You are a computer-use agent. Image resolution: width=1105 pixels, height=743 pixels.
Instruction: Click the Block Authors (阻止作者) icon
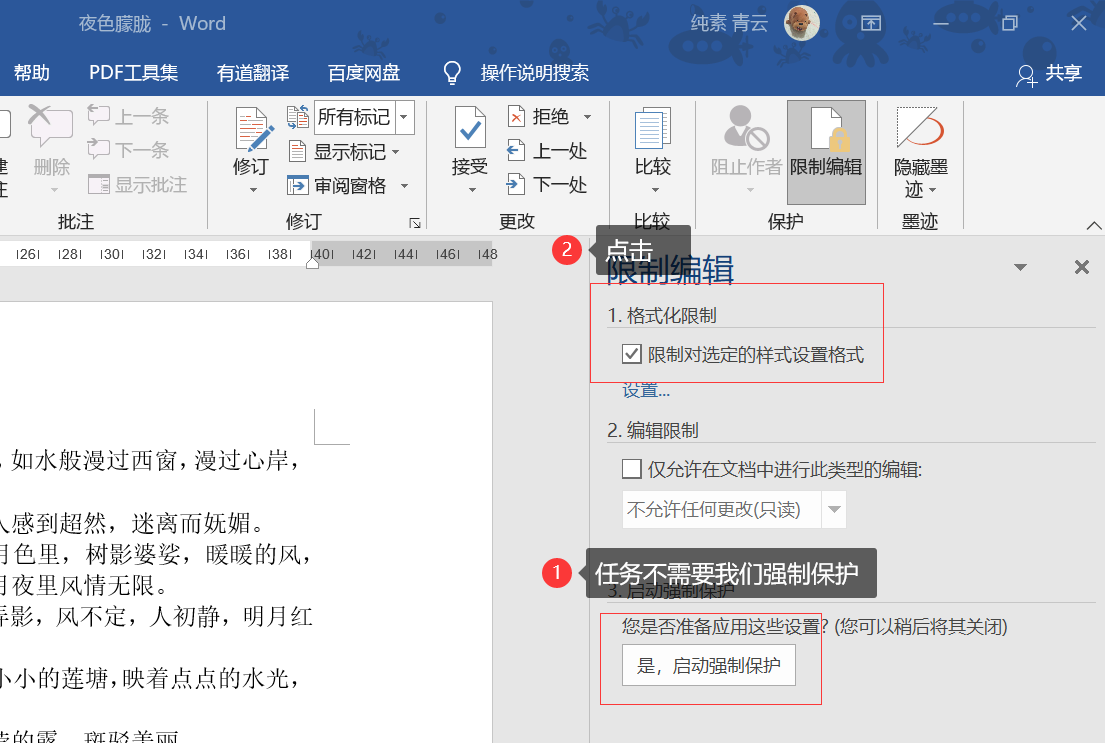click(746, 128)
